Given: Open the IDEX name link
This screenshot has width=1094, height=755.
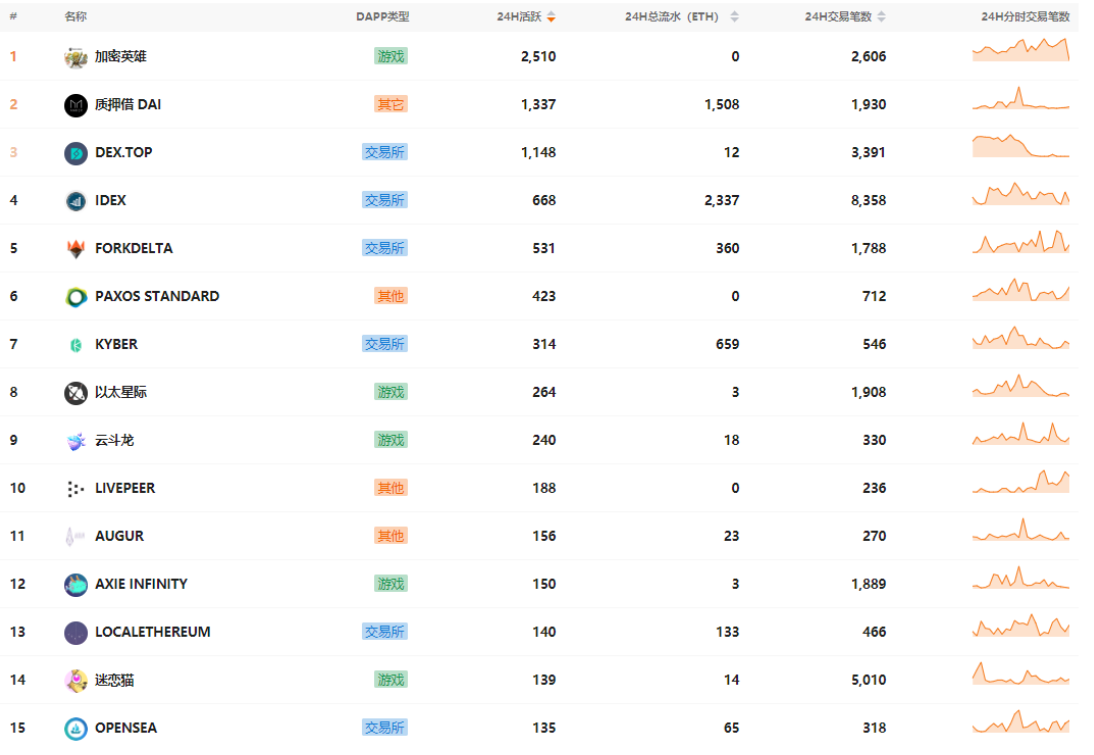Looking at the screenshot, I should point(110,200).
